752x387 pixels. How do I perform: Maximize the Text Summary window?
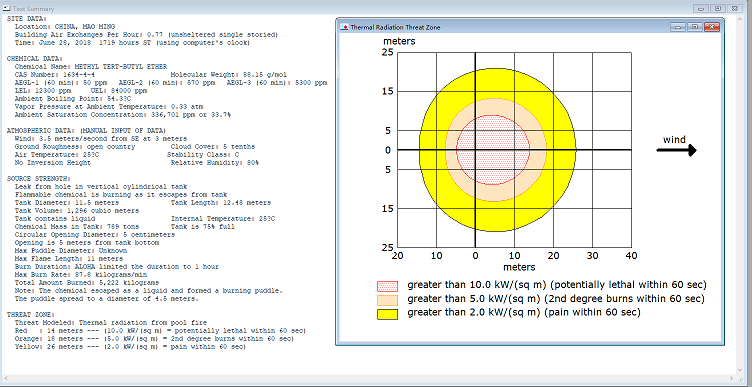[717, 8]
